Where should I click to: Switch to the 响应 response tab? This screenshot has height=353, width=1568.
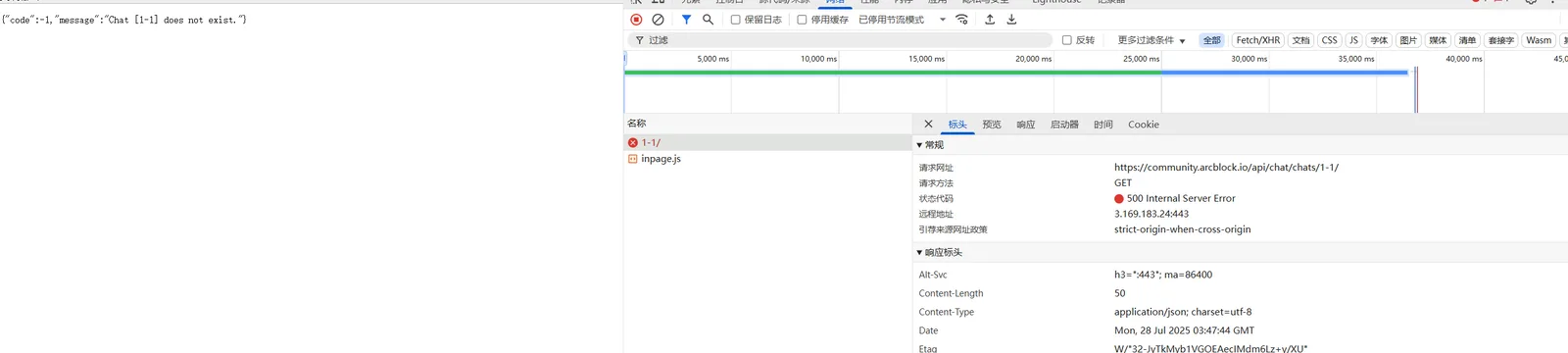1026,125
